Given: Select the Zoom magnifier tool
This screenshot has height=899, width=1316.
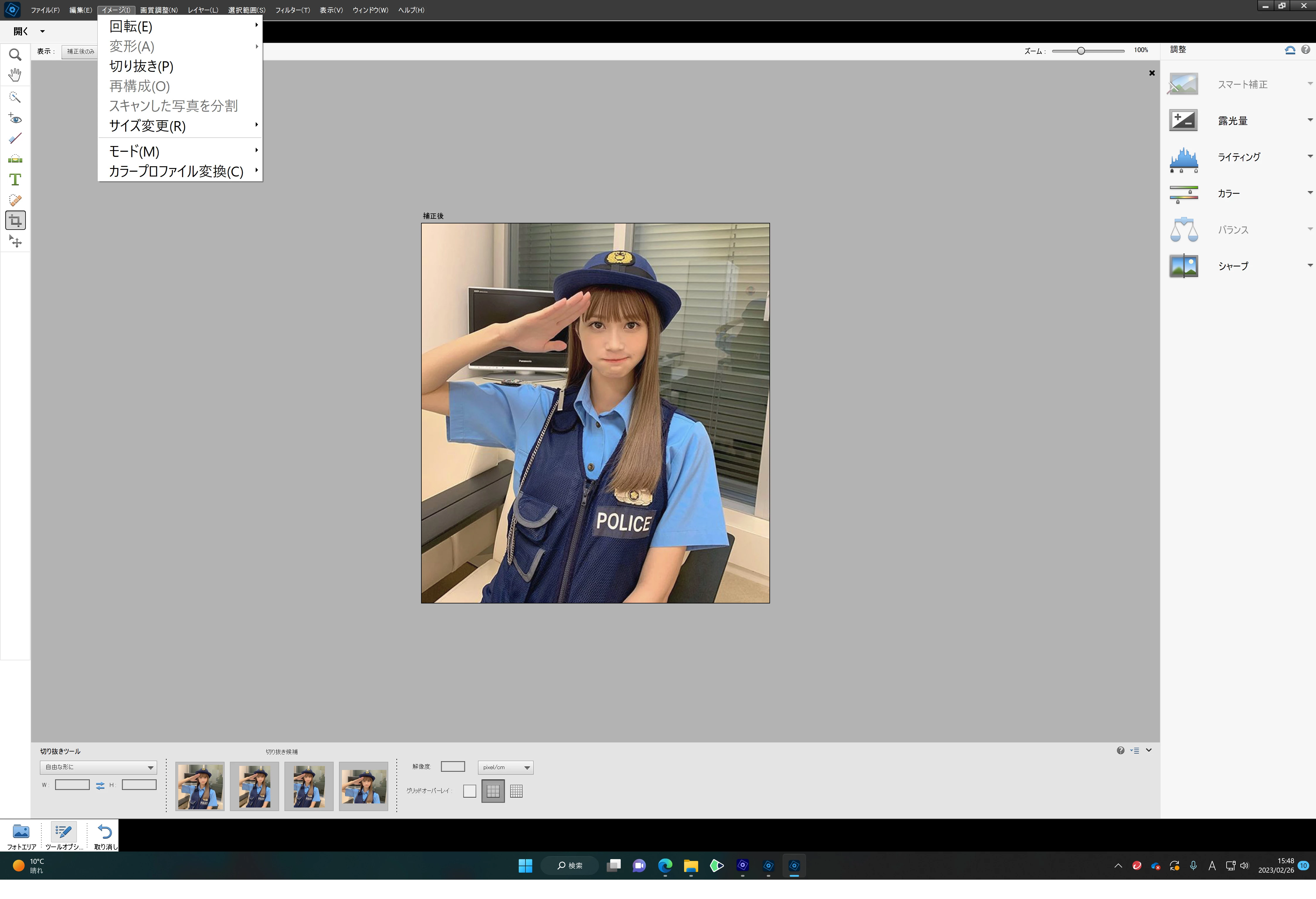Looking at the screenshot, I should click(15, 54).
